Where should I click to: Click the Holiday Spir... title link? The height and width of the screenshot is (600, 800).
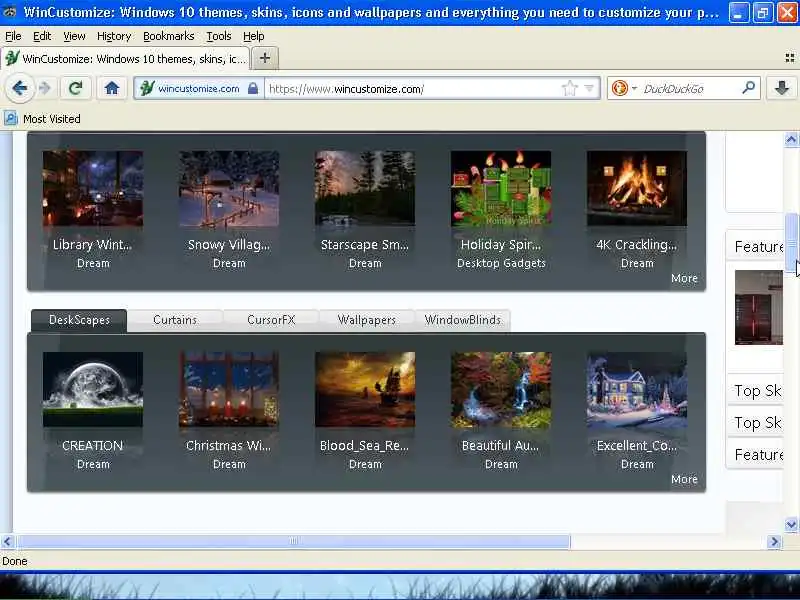tap(501, 245)
